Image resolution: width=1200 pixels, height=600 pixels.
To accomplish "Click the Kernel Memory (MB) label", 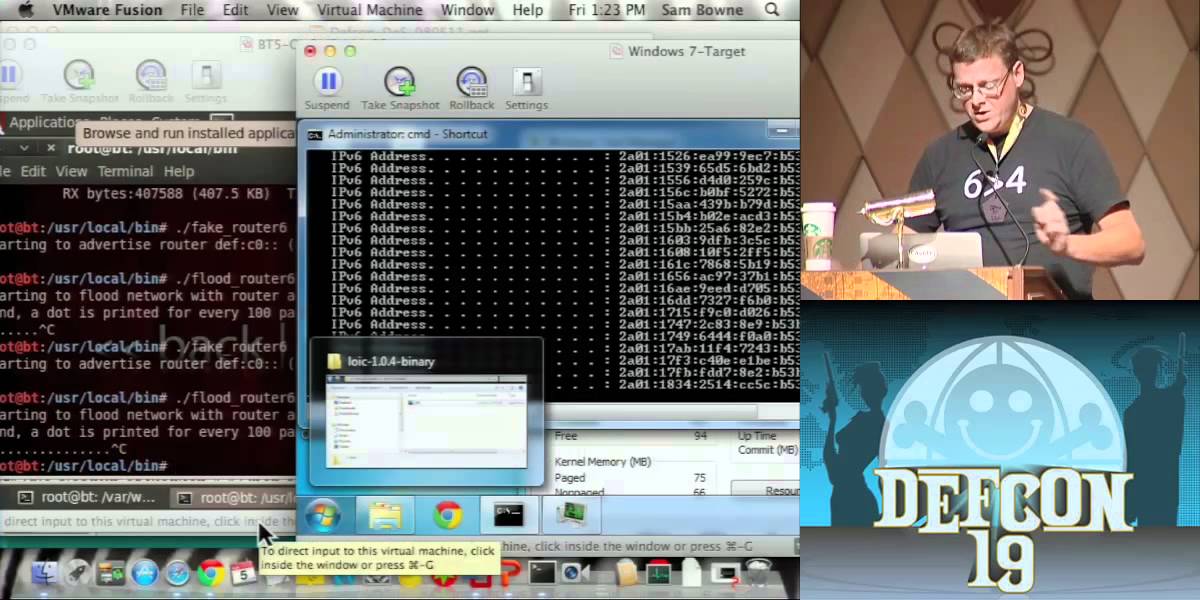I will (603, 462).
